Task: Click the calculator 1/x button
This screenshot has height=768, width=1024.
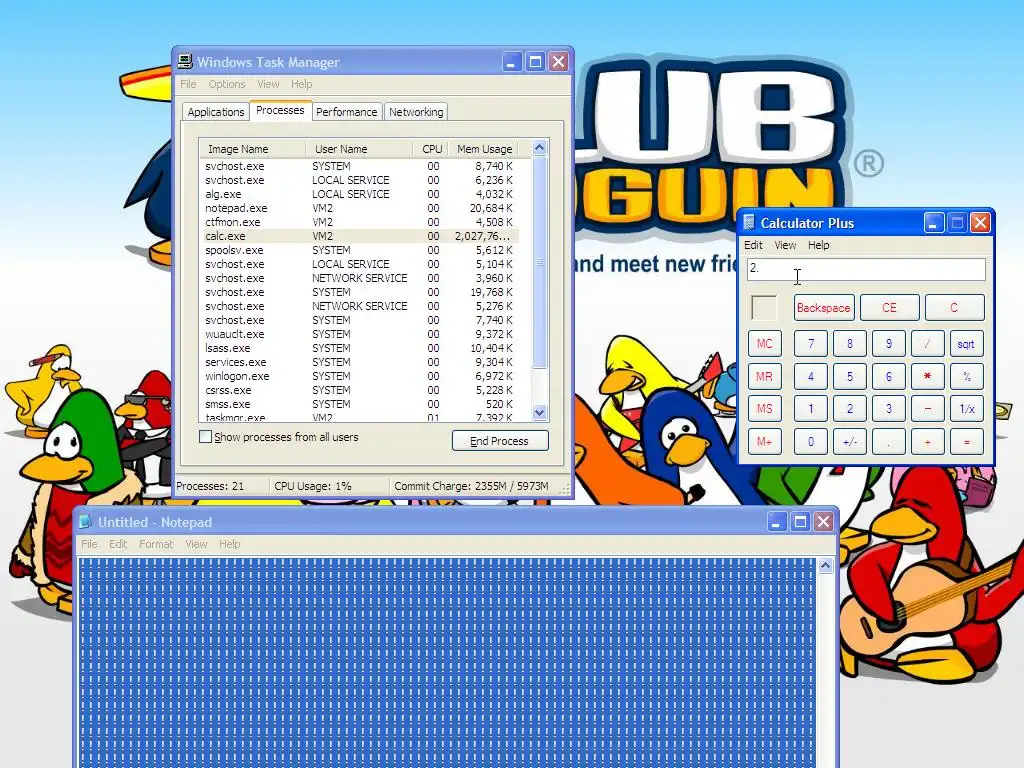Action: tap(967, 409)
